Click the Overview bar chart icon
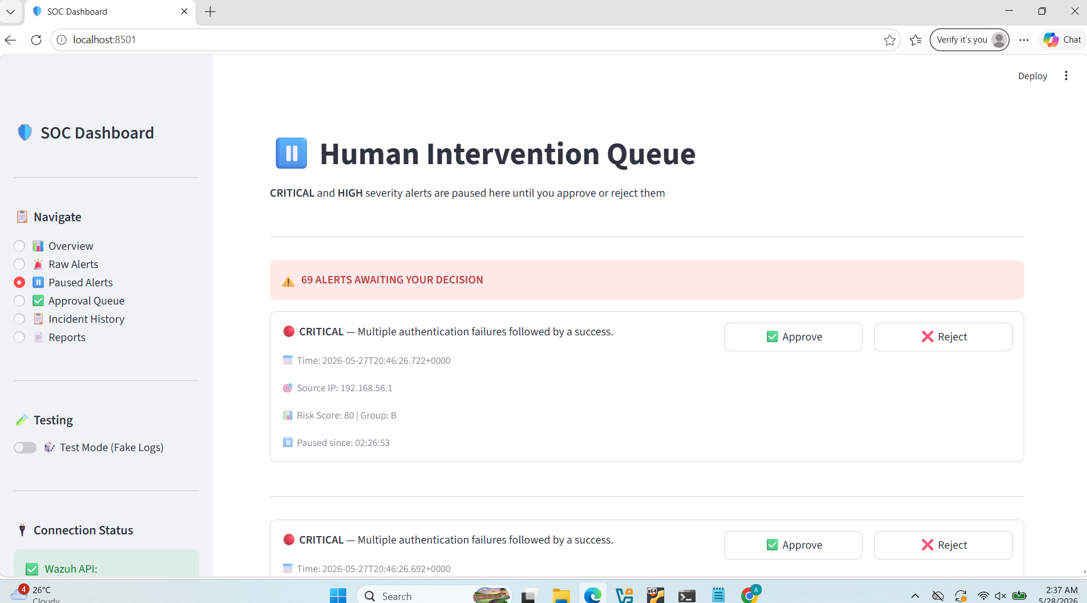The image size is (1087, 603). [x=38, y=246]
